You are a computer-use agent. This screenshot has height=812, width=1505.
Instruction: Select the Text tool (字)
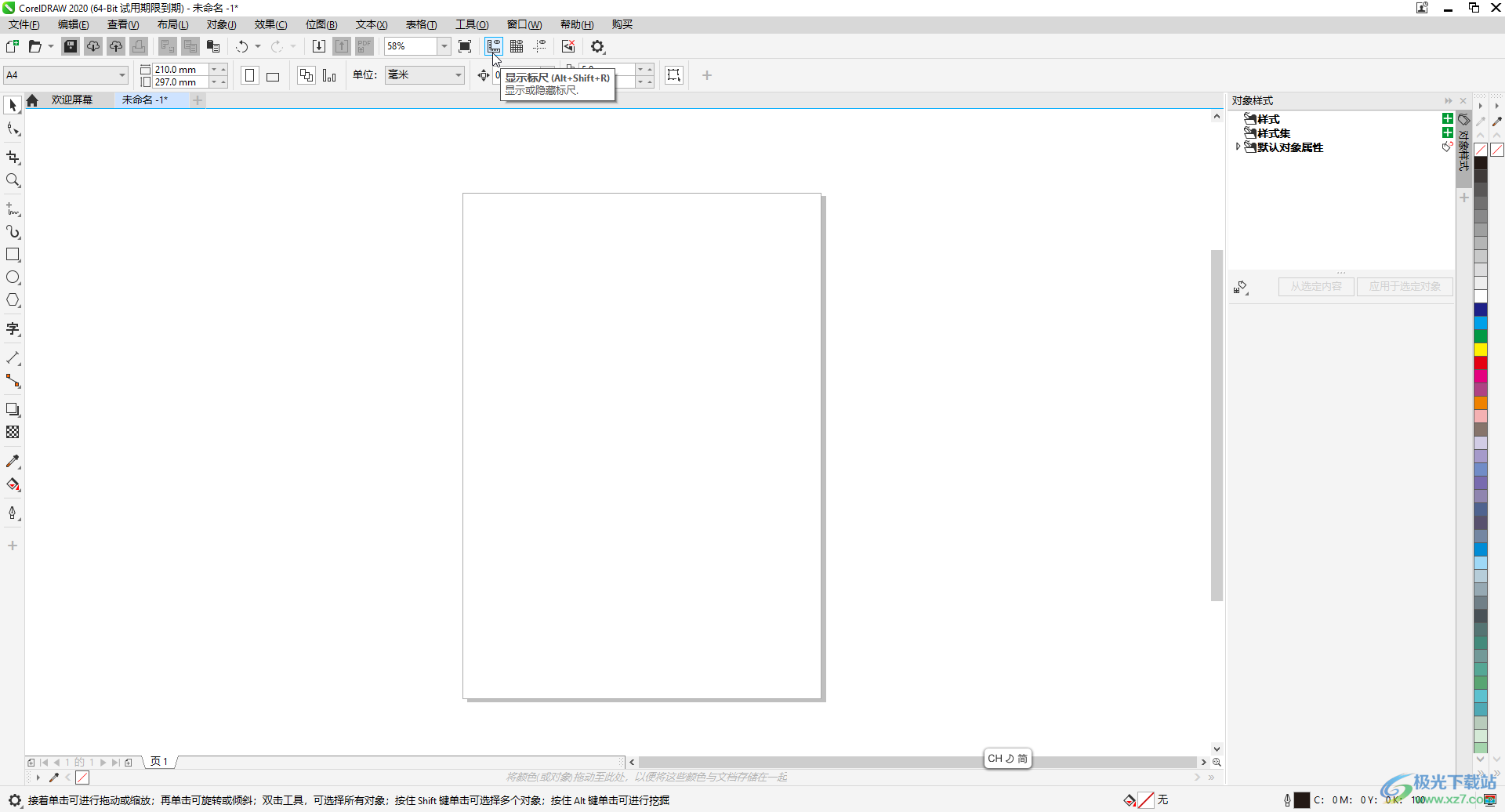(13, 329)
